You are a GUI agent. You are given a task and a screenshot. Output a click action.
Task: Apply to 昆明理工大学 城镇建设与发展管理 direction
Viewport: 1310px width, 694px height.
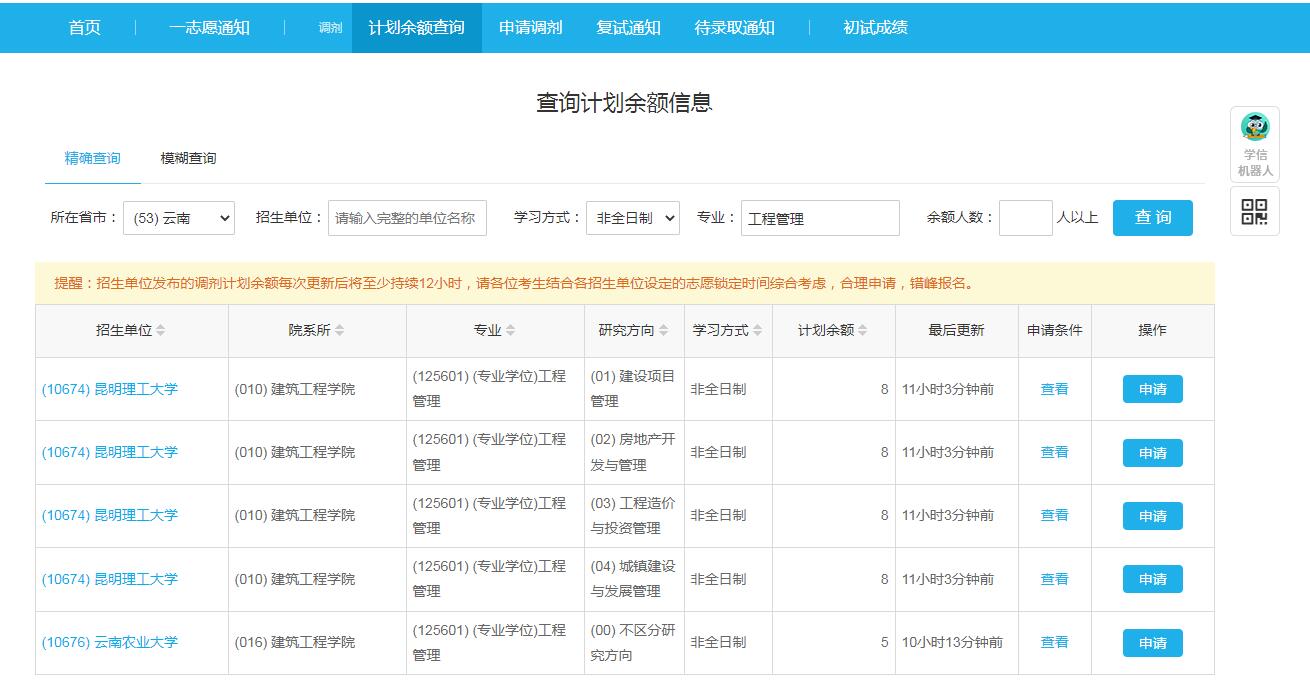point(1153,579)
